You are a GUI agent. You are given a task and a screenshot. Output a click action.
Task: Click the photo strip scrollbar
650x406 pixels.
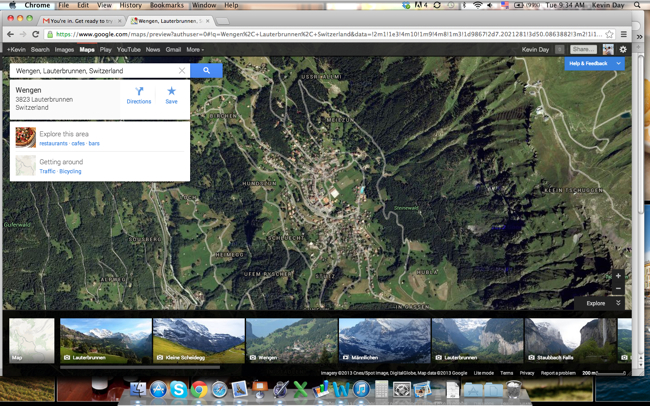tap(140, 367)
